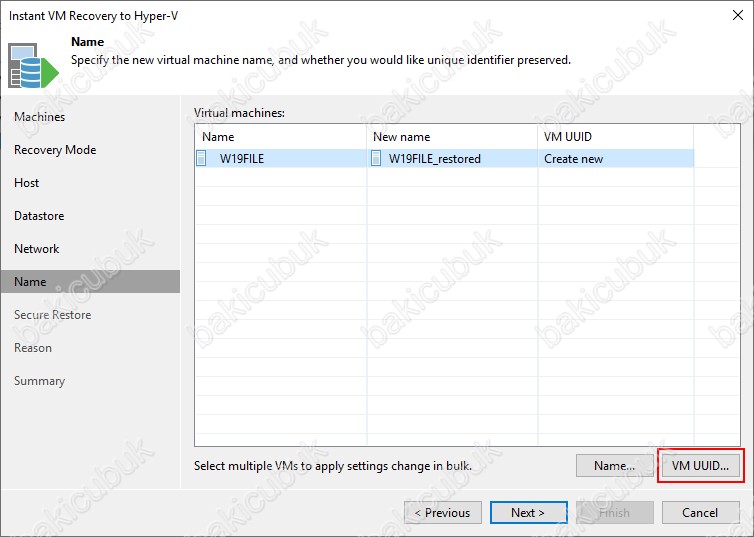
Task: Sort by the VM UUID column header
Action: coord(616,137)
